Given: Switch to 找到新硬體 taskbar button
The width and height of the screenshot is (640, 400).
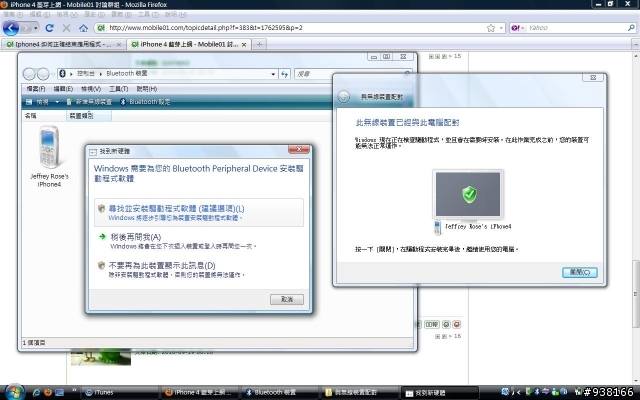Looking at the screenshot, I should pyautogui.click(x=439, y=393).
